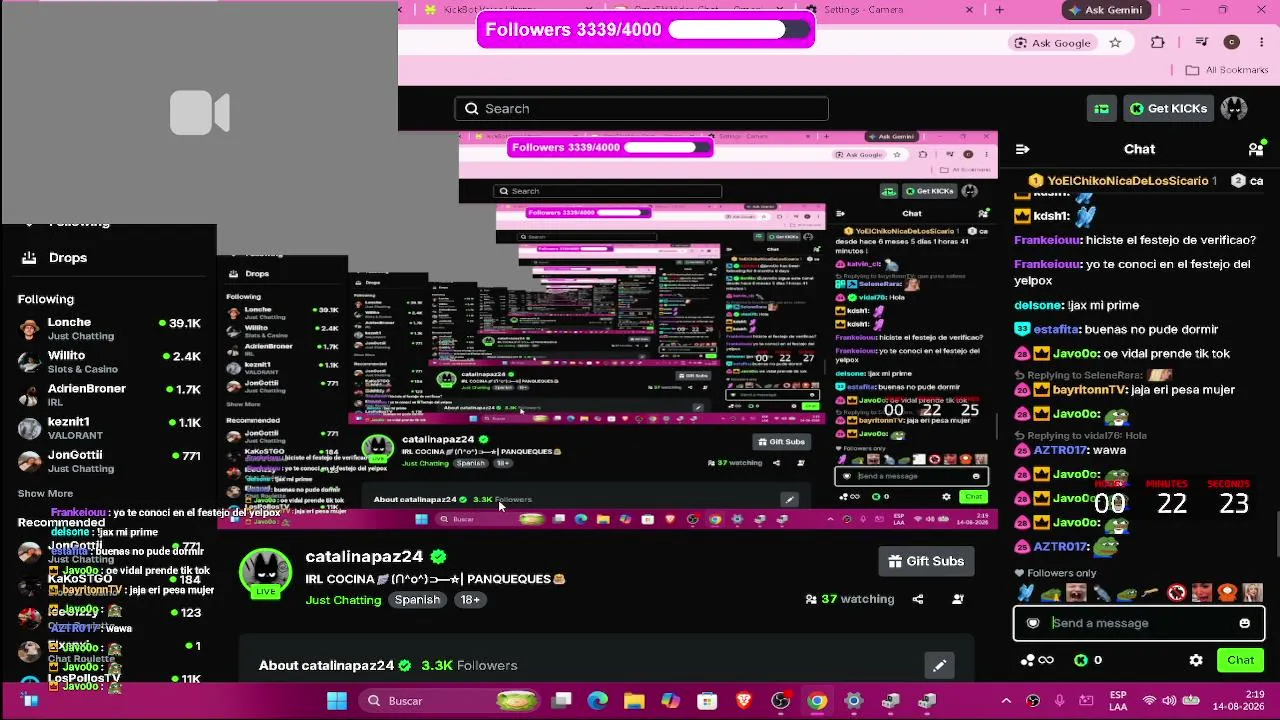The height and width of the screenshot is (720, 1280).
Task: Switch to Chrome on the taskbar
Action: point(817,701)
